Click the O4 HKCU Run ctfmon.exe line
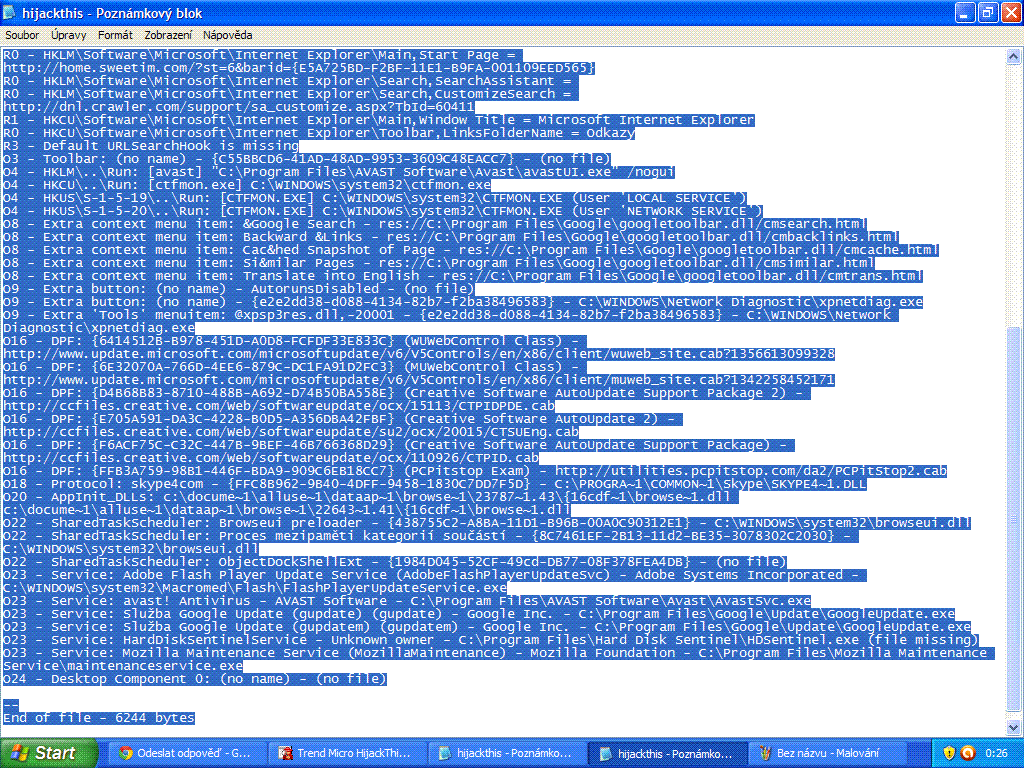The width and height of the screenshot is (1024, 768). pyautogui.click(x=247, y=185)
